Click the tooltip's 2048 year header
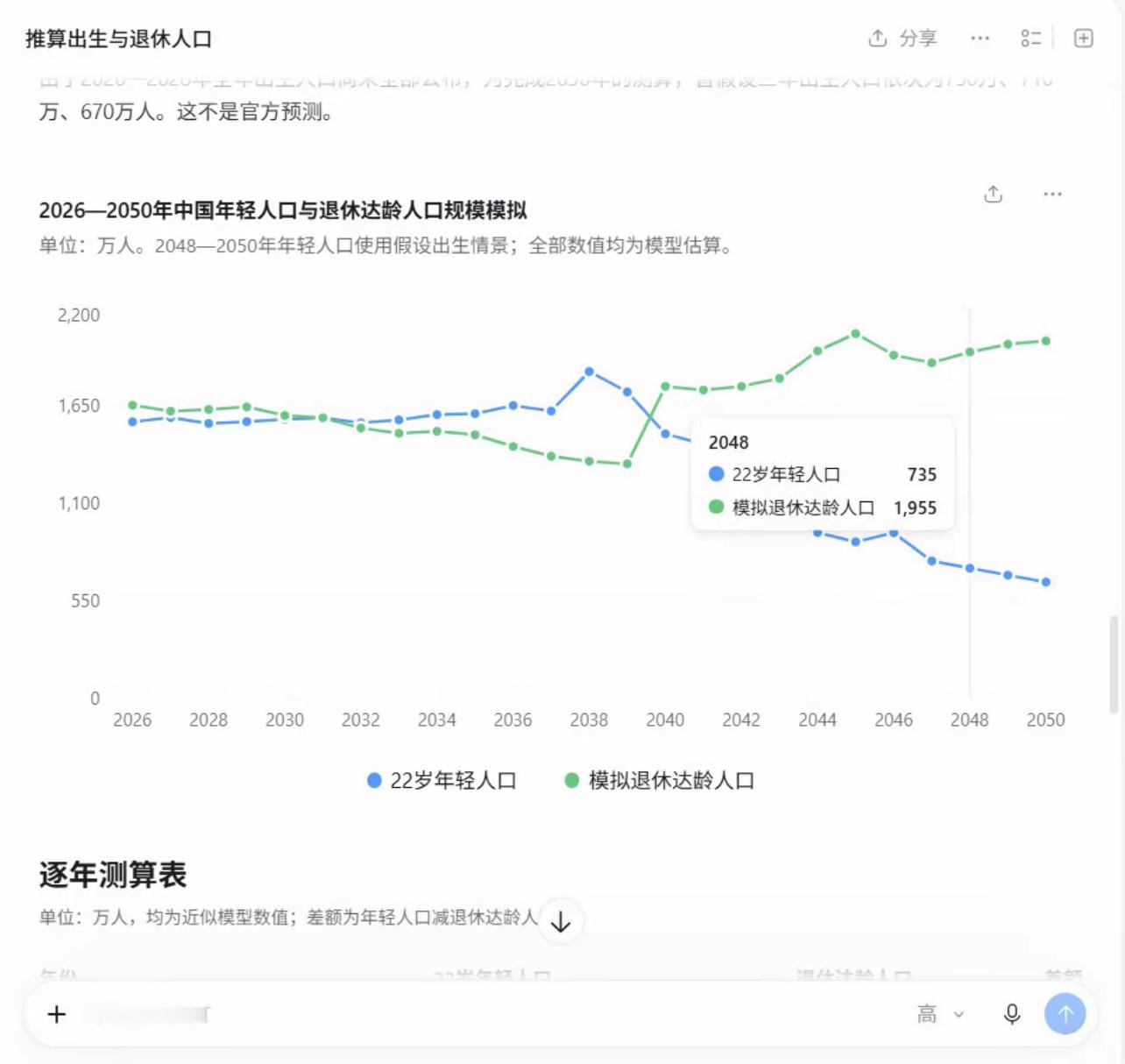The height and width of the screenshot is (1064, 1125). point(729,443)
